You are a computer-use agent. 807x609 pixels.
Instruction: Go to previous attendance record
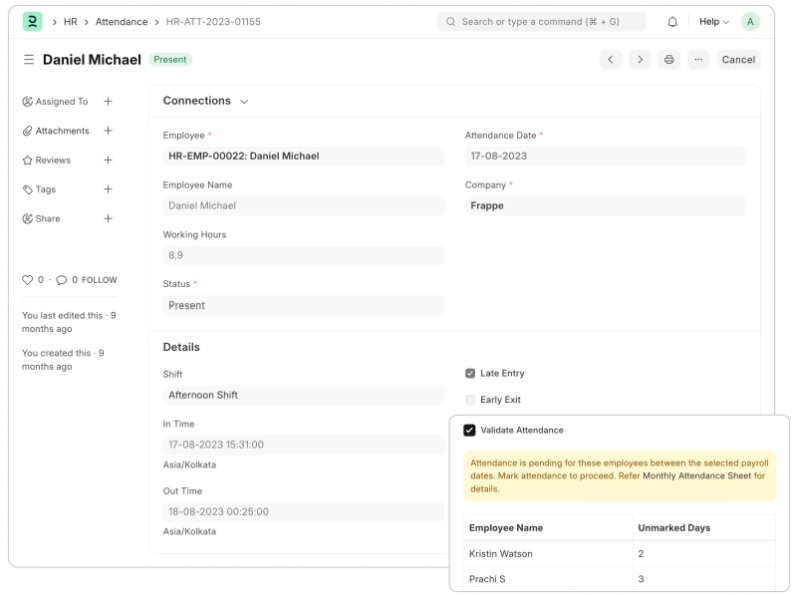tap(611, 60)
